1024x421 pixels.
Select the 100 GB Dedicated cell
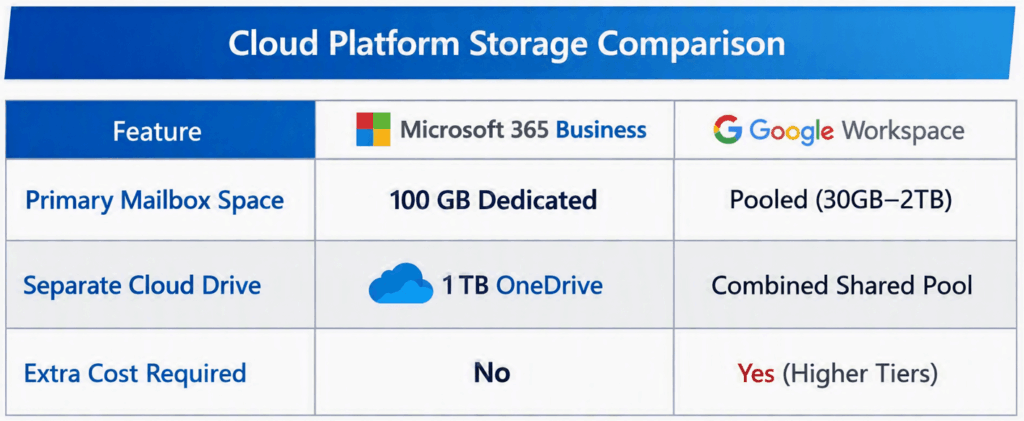coord(494,199)
